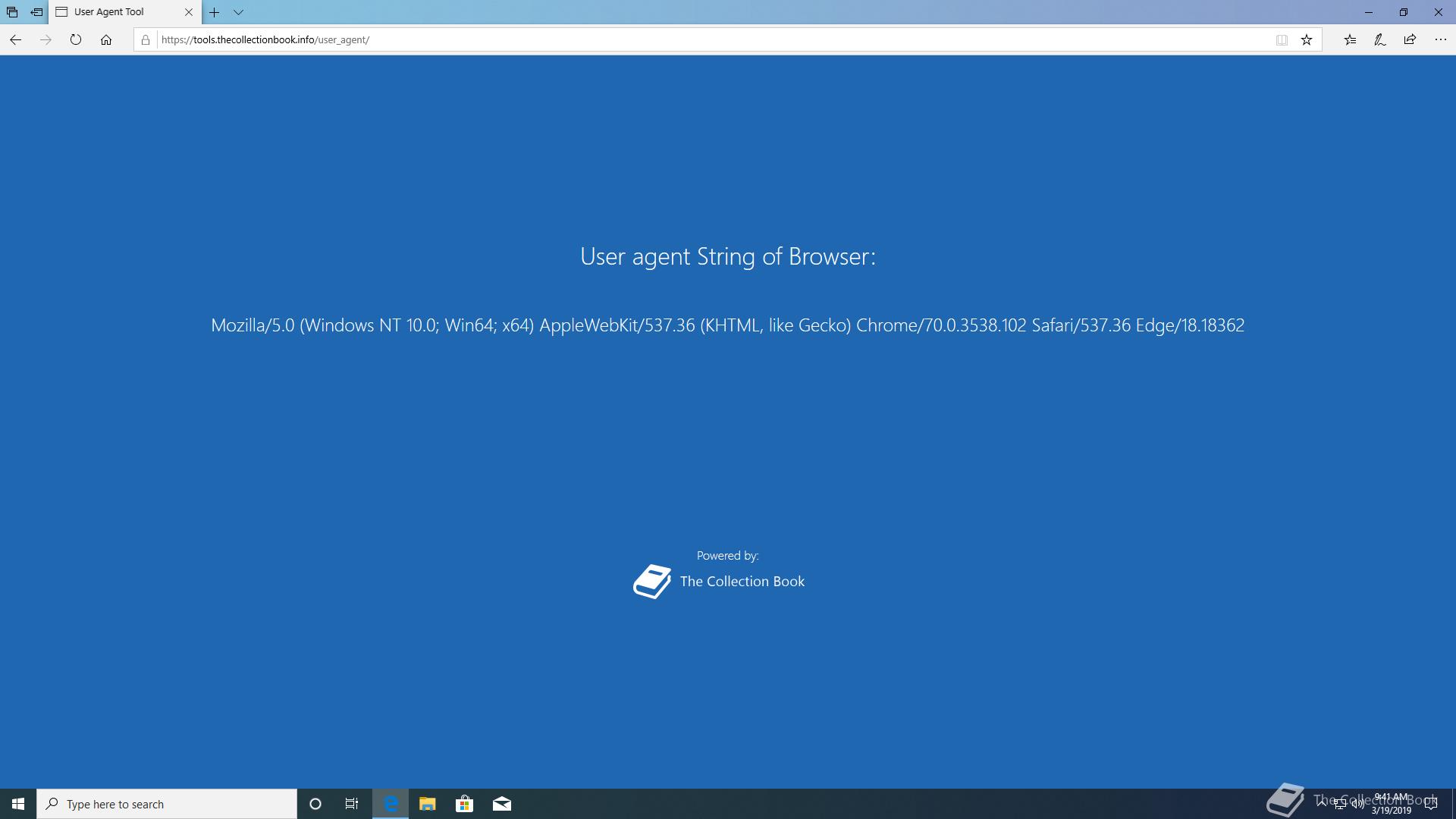Open the Favorites hub list
Image resolution: width=1456 pixels, height=819 pixels.
tap(1350, 39)
